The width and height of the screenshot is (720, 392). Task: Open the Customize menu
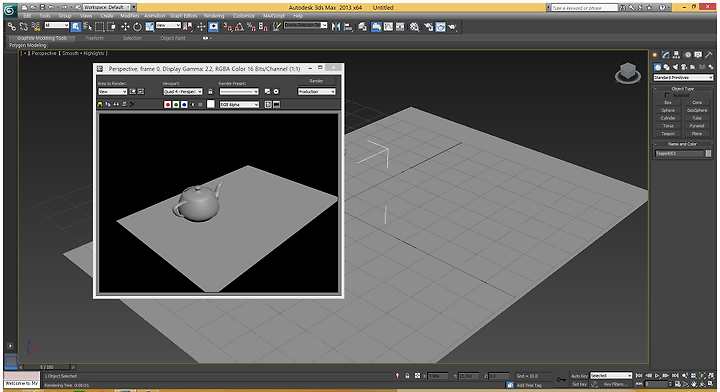(x=243, y=16)
